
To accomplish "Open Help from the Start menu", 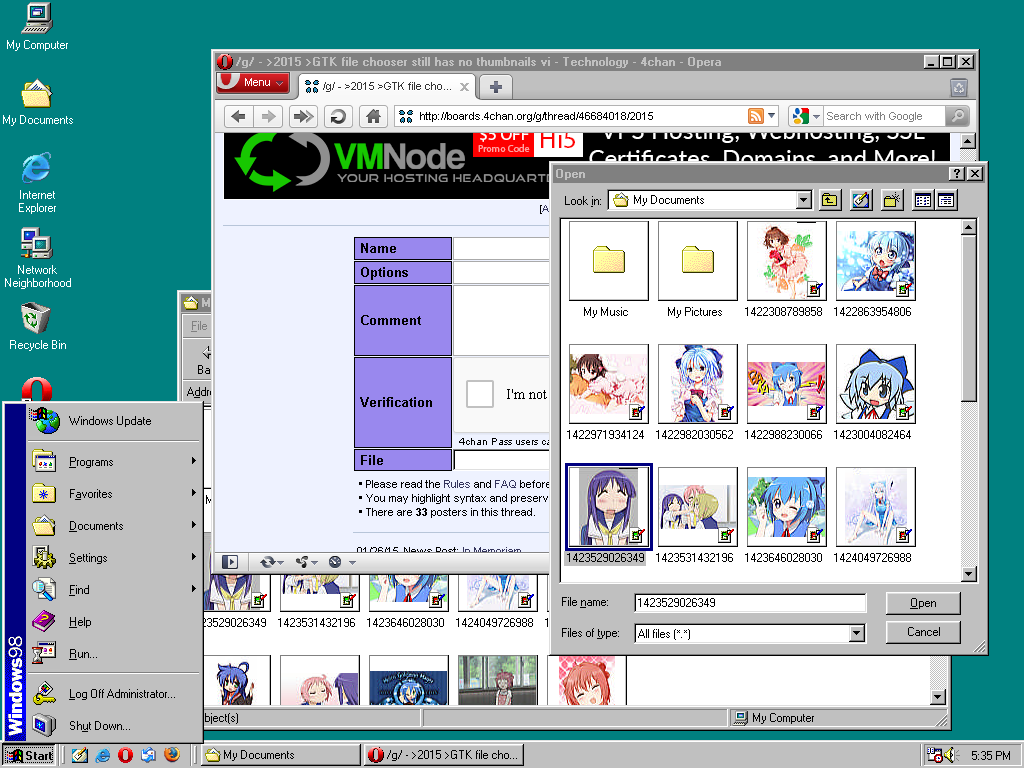I will tap(114, 622).
